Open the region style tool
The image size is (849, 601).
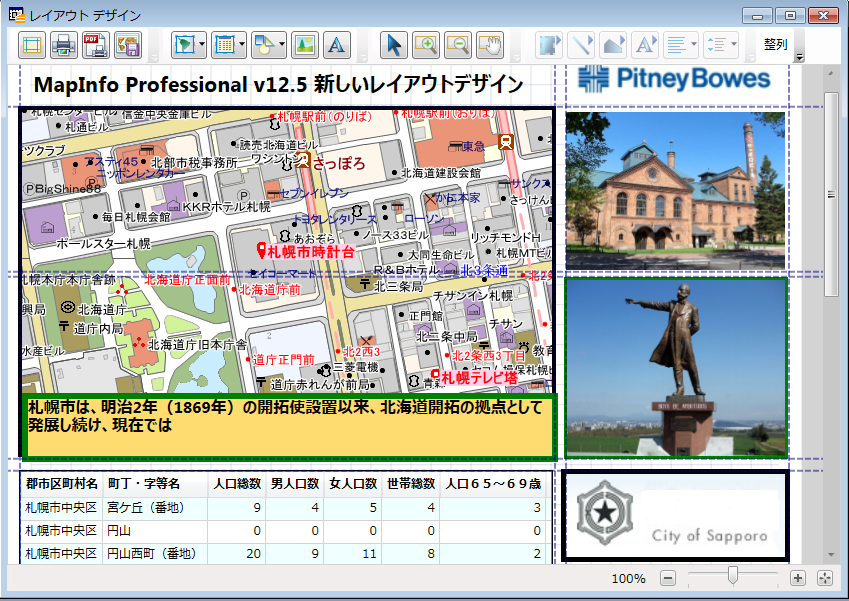coord(548,45)
